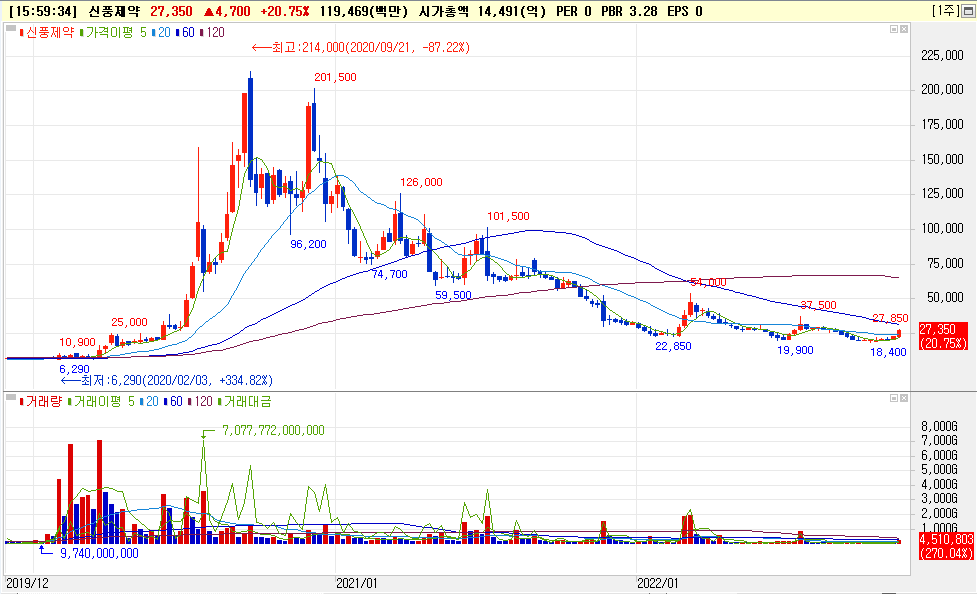Click the 100,000 price axis label
Image resolution: width=977 pixels, height=594 pixels.
pyautogui.click(x=942, y=229)
